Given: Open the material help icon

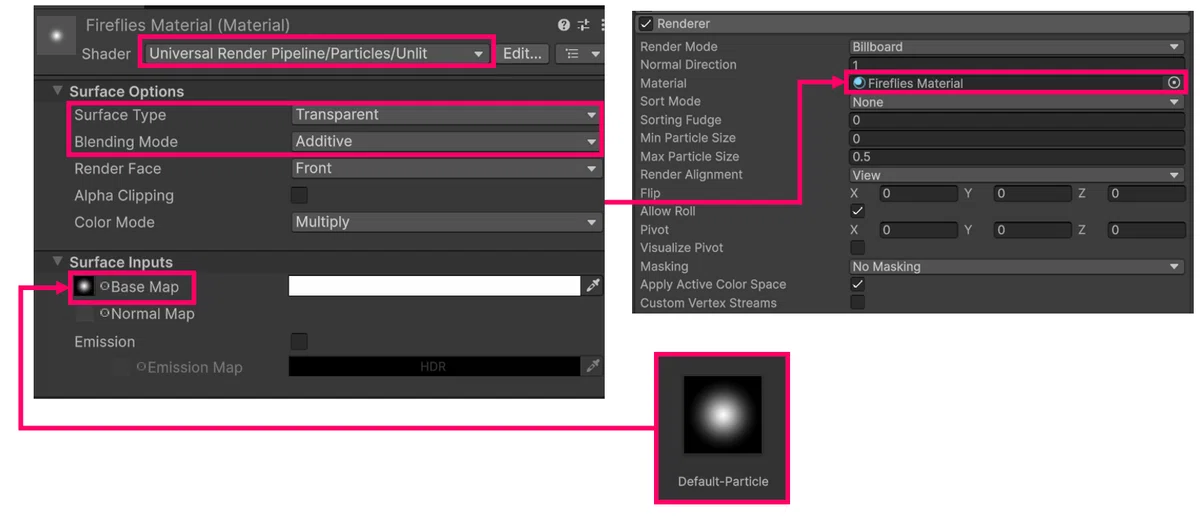Looking at the screenshot, I should 564,25.
